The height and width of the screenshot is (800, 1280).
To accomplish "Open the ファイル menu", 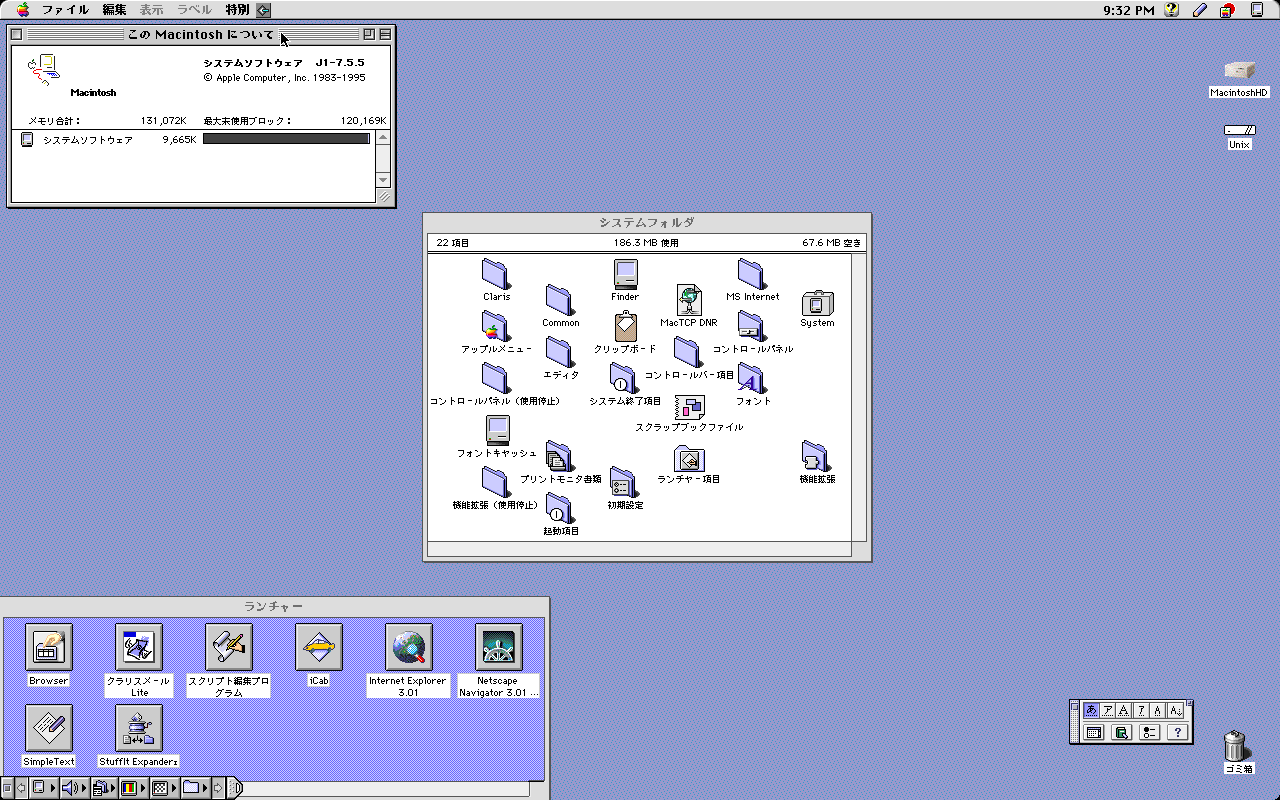I will pyautogui.click(x=65, y=10).
